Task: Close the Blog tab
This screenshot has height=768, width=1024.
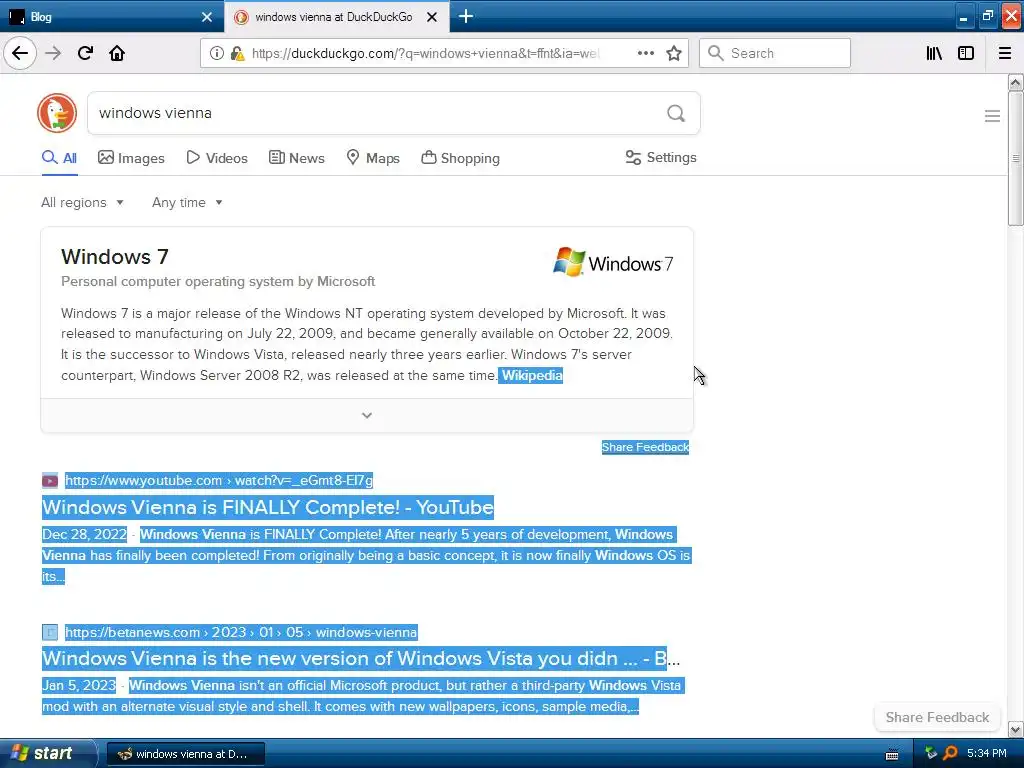Action: (x=207, y=17)
